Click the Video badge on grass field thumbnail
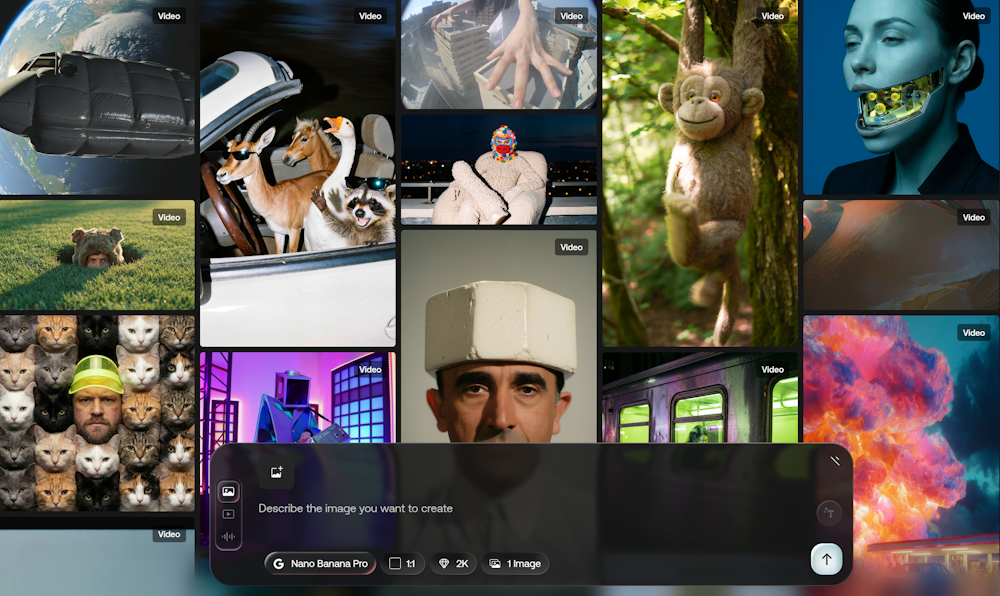1000x596 pixels. 169,217
